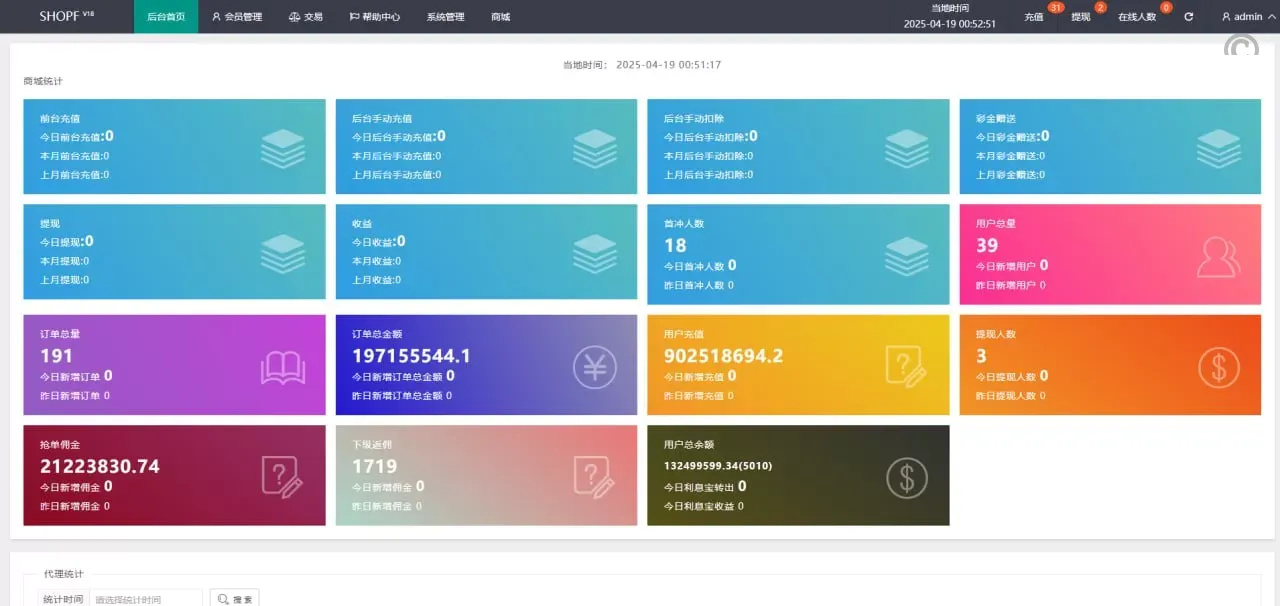This screenshot has width=1280, height=606.
Task: Open the 提现 pending notifications
Action: point(1081,17)
